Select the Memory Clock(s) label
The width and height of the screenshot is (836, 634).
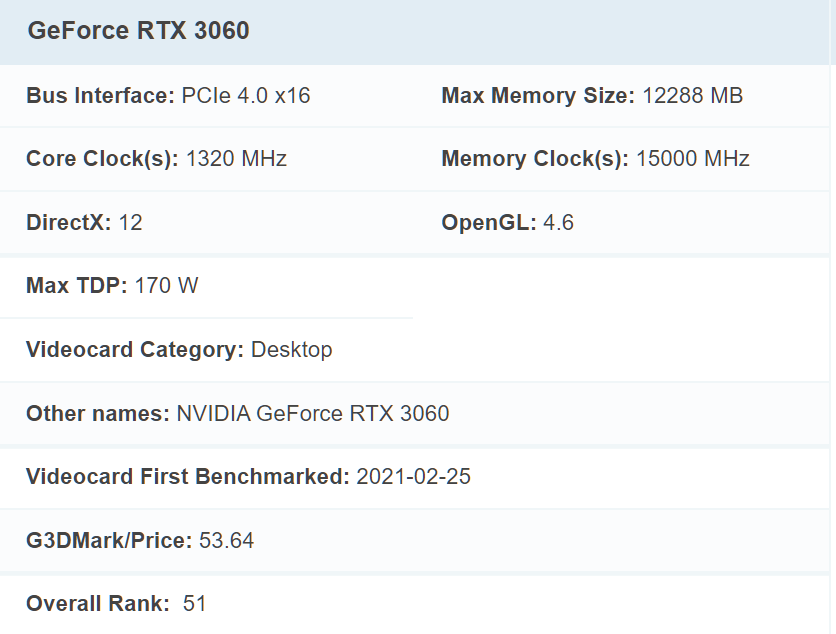[535, 159]
